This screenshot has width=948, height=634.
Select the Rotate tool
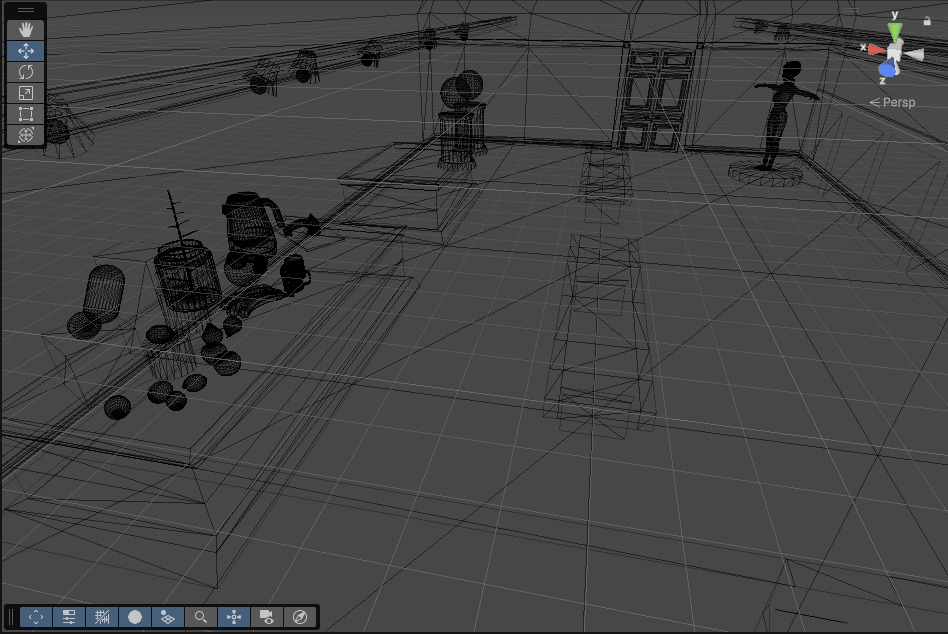point(26,71)
